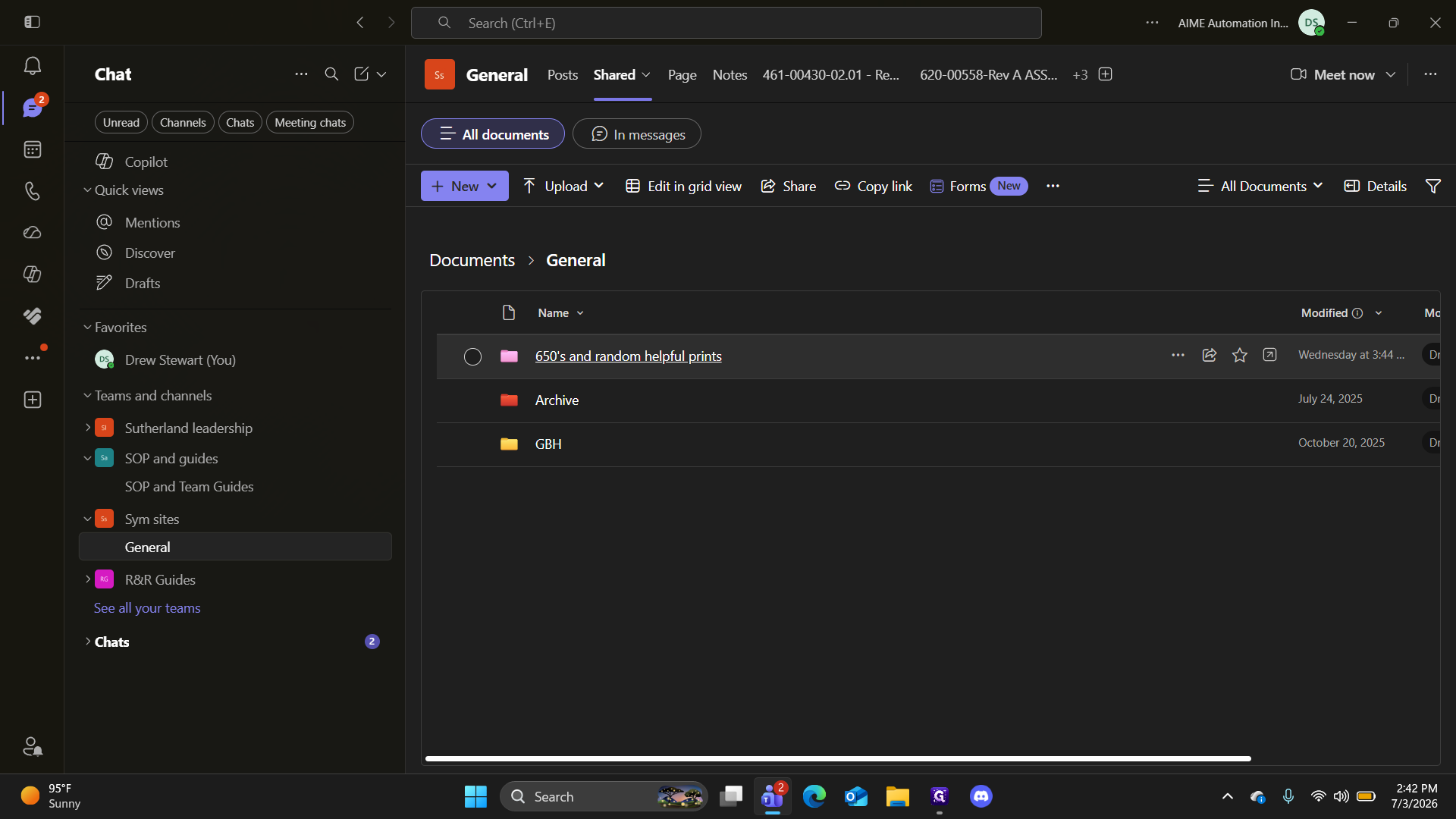The width and height of the screenshot is (1456, 819).
Task: Favorite the 650's folder with star icon
Action: pos(1240,355)
